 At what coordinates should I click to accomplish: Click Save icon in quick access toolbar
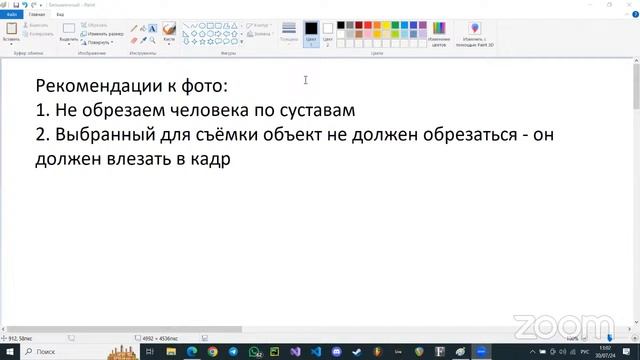[16, 5]
